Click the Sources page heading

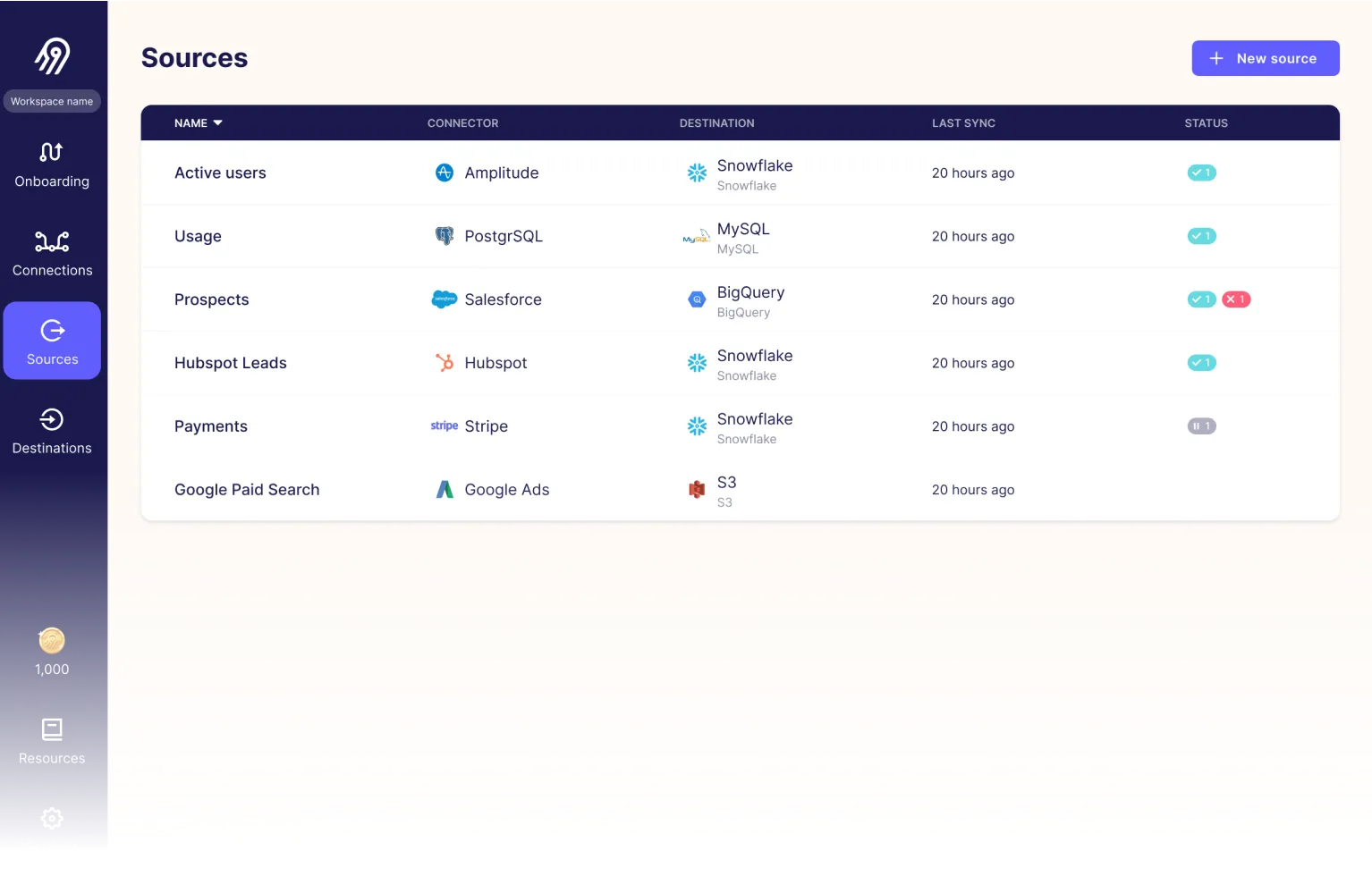(x=194, y=58)
